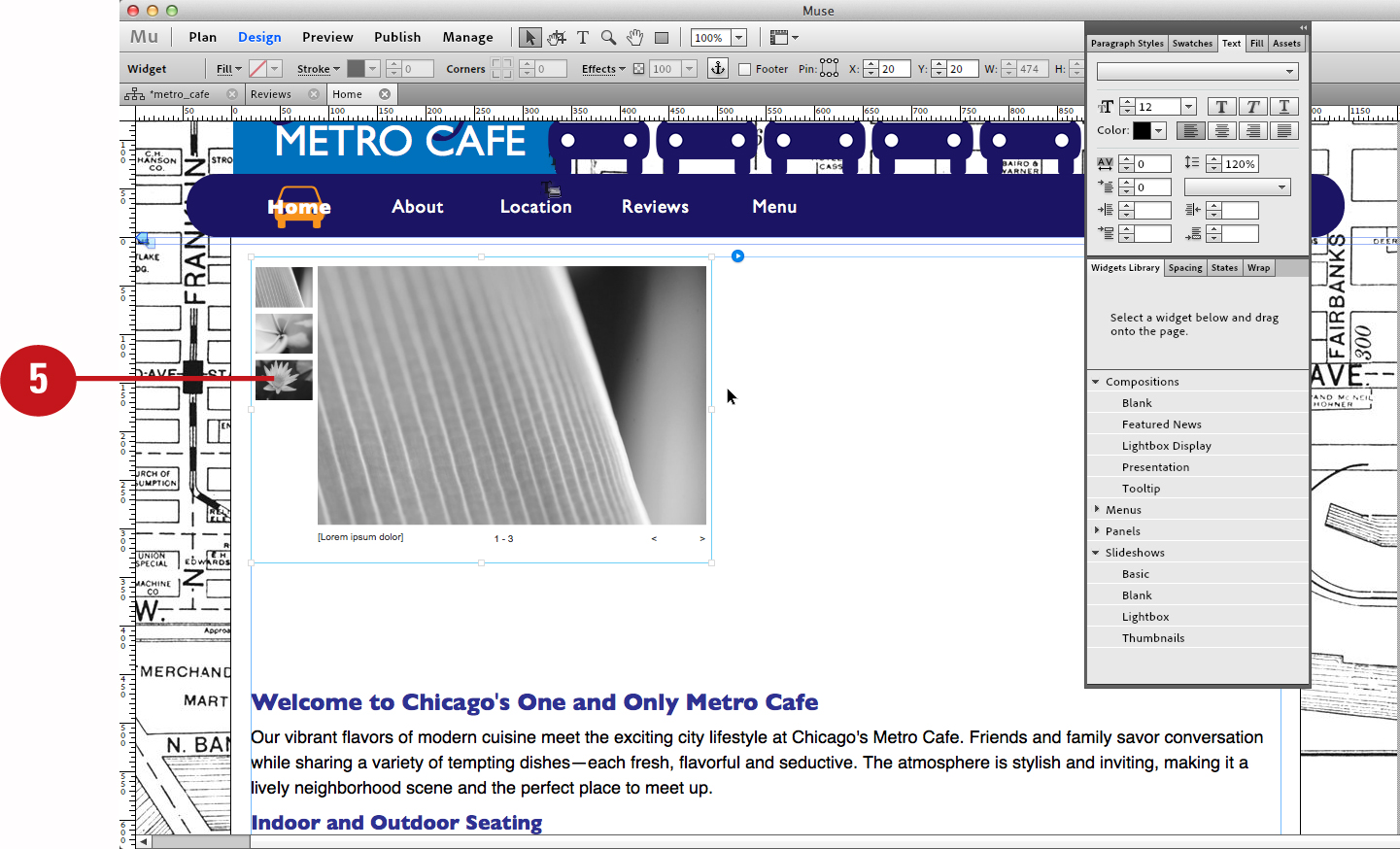Open the Paragraph Styles tab
The image size is (1400, 849).
pos(1127,44)
